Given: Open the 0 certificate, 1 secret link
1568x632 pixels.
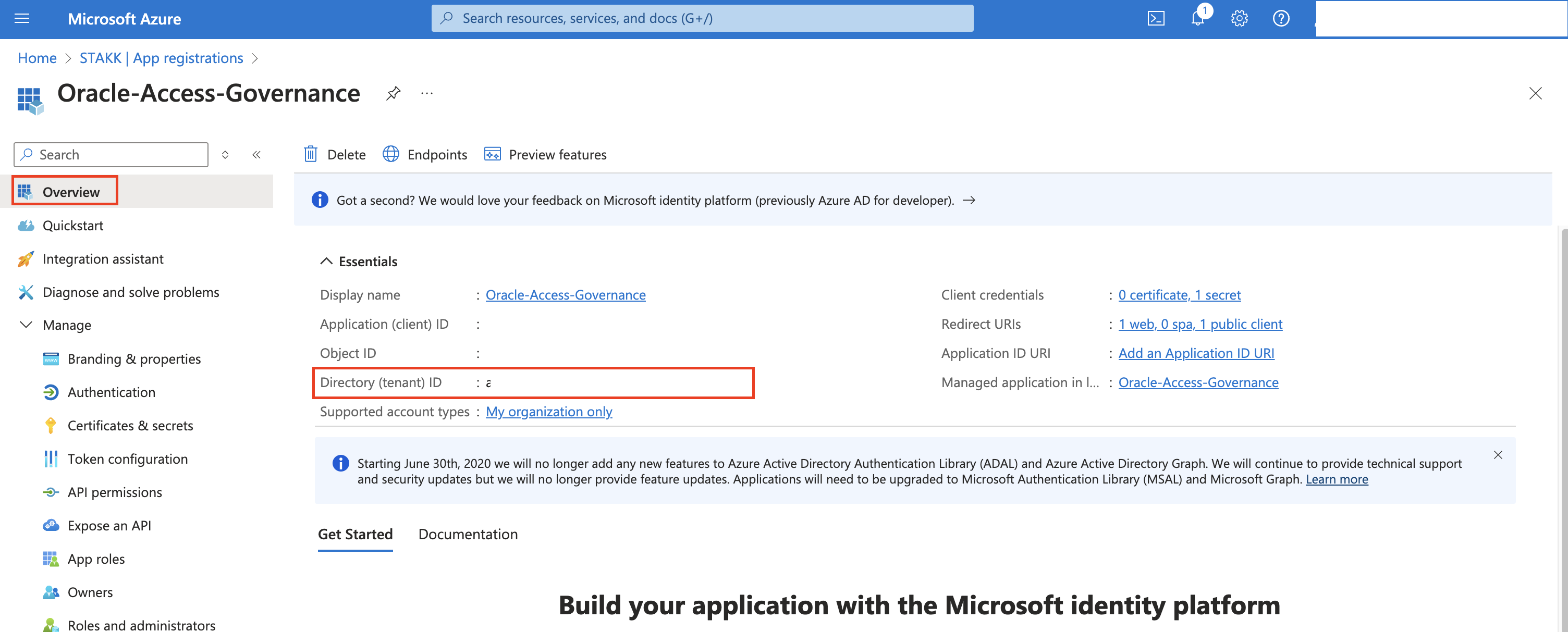Looking at the screenshot, I should point(1179,294).
